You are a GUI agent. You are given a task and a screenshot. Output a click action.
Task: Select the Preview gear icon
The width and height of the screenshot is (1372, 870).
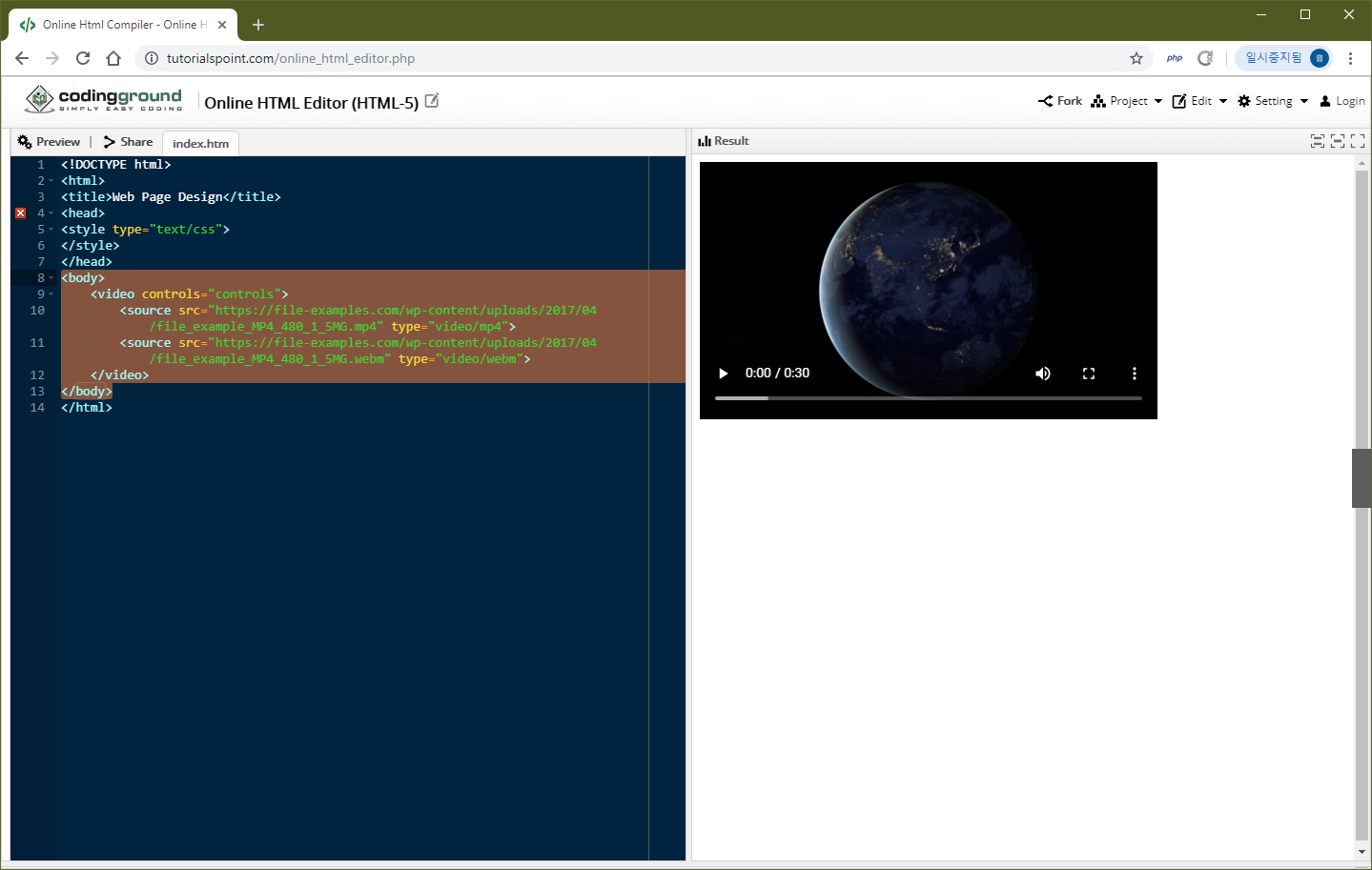22,141
